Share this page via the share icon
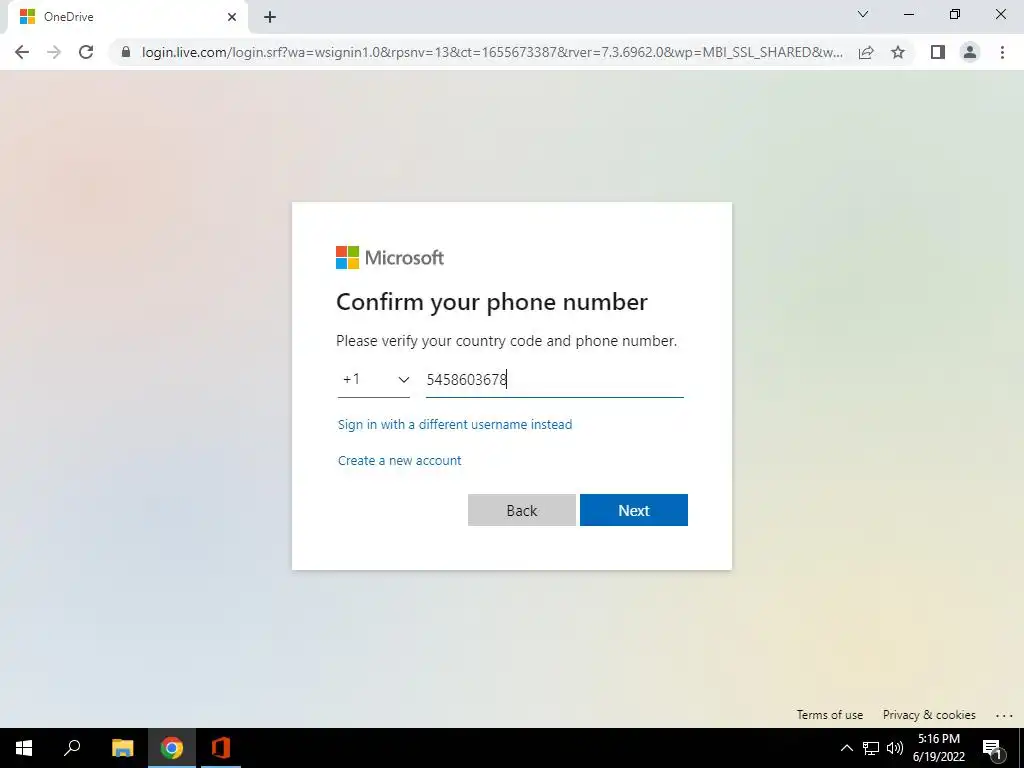The width and height of the screenshot is (1024, 768). [x=866, y=52]
